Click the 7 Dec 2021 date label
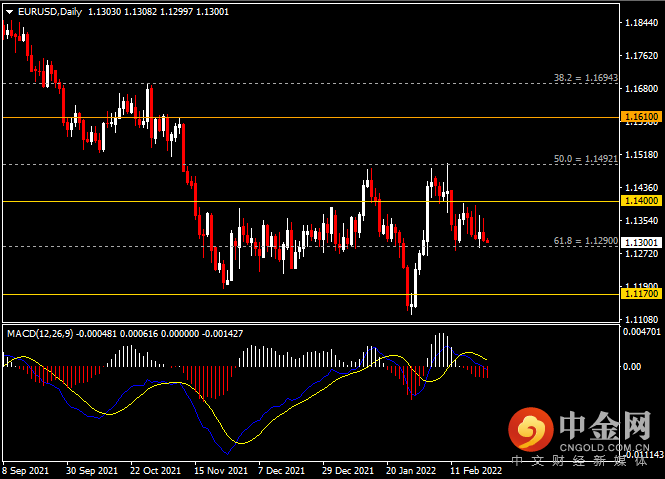The image size is (665, 479). [281, 471]
